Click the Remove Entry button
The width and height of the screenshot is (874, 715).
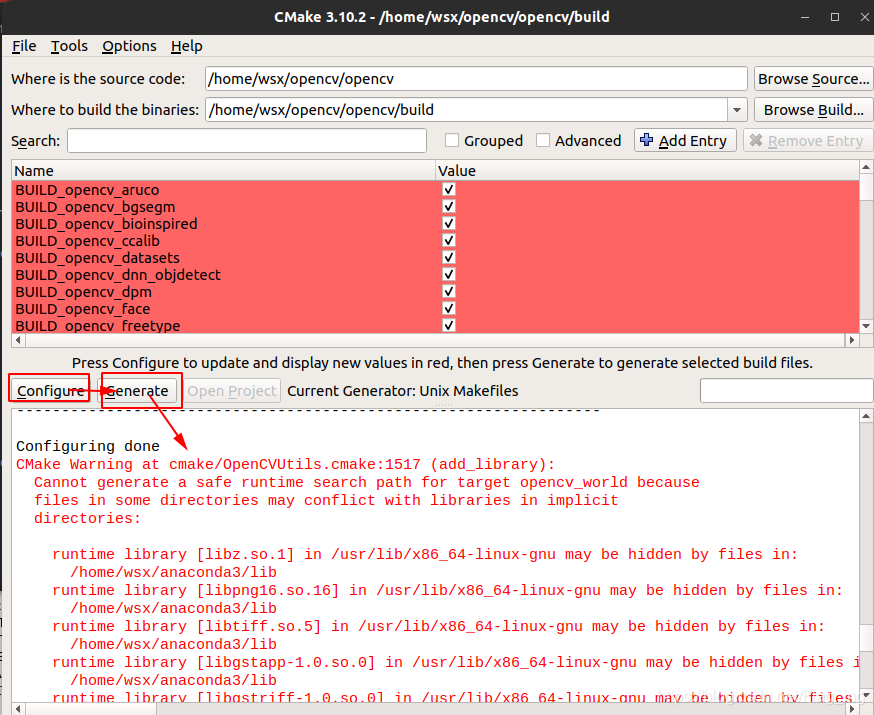click(808, 140)
